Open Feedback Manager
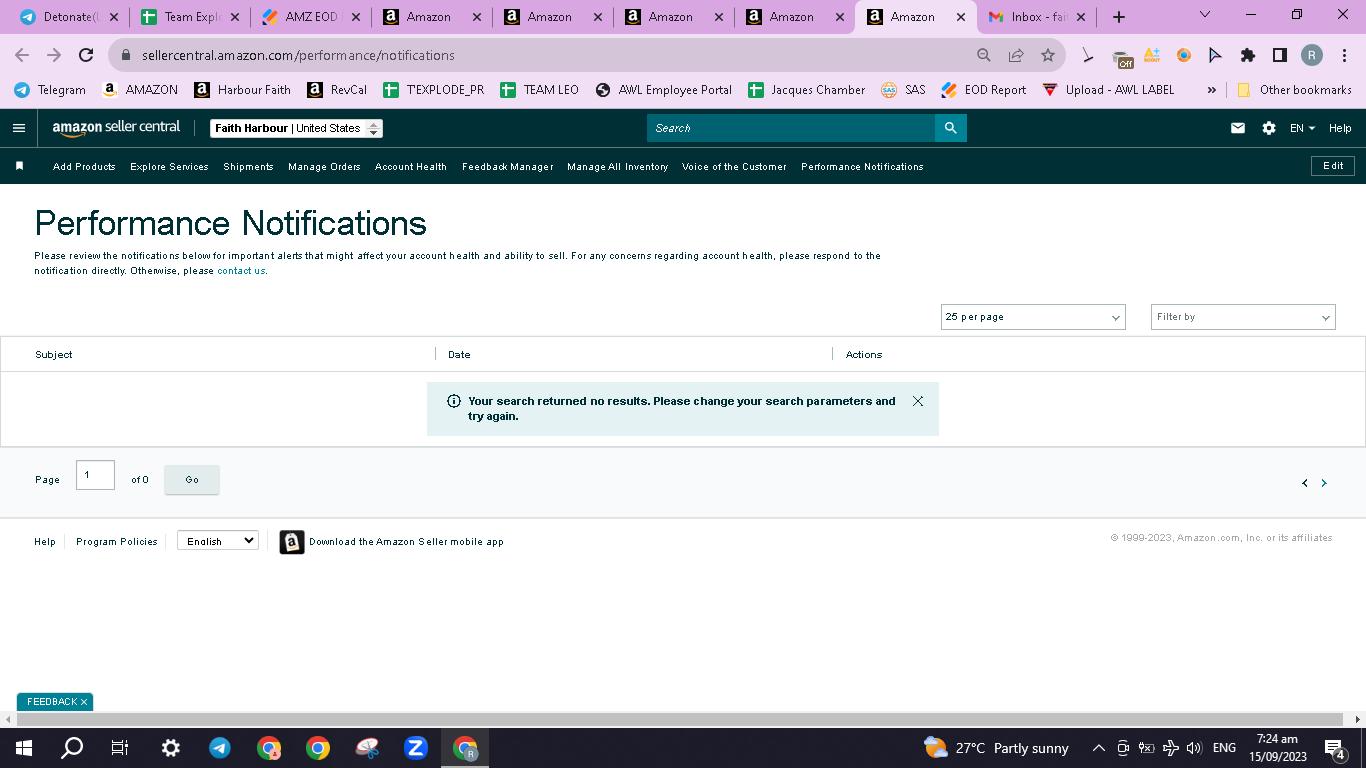Viewport: 1366px width, 768px height. pyautogui.click(x=508, y=166)
